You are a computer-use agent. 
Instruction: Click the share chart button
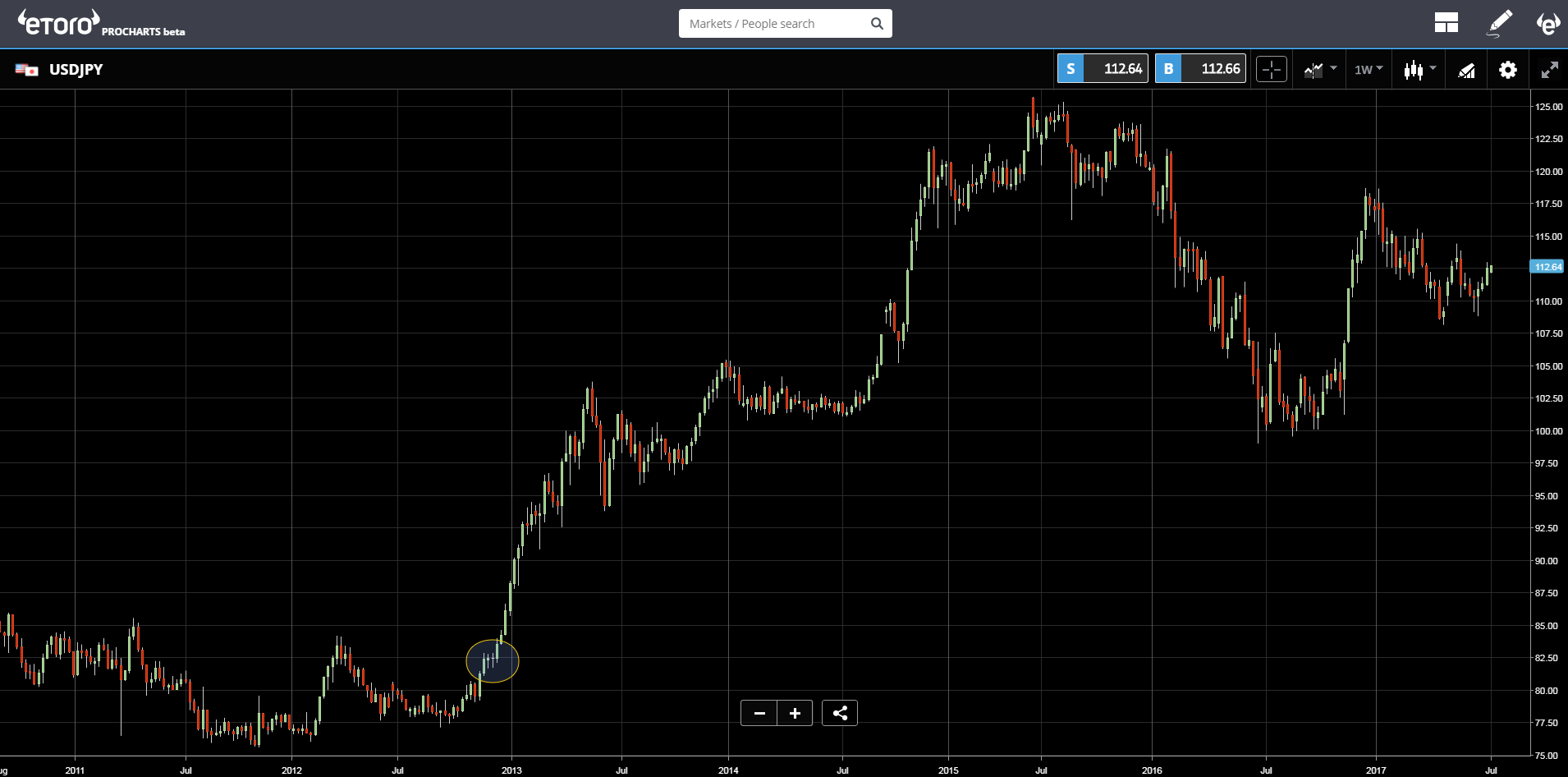coord(840,713)
